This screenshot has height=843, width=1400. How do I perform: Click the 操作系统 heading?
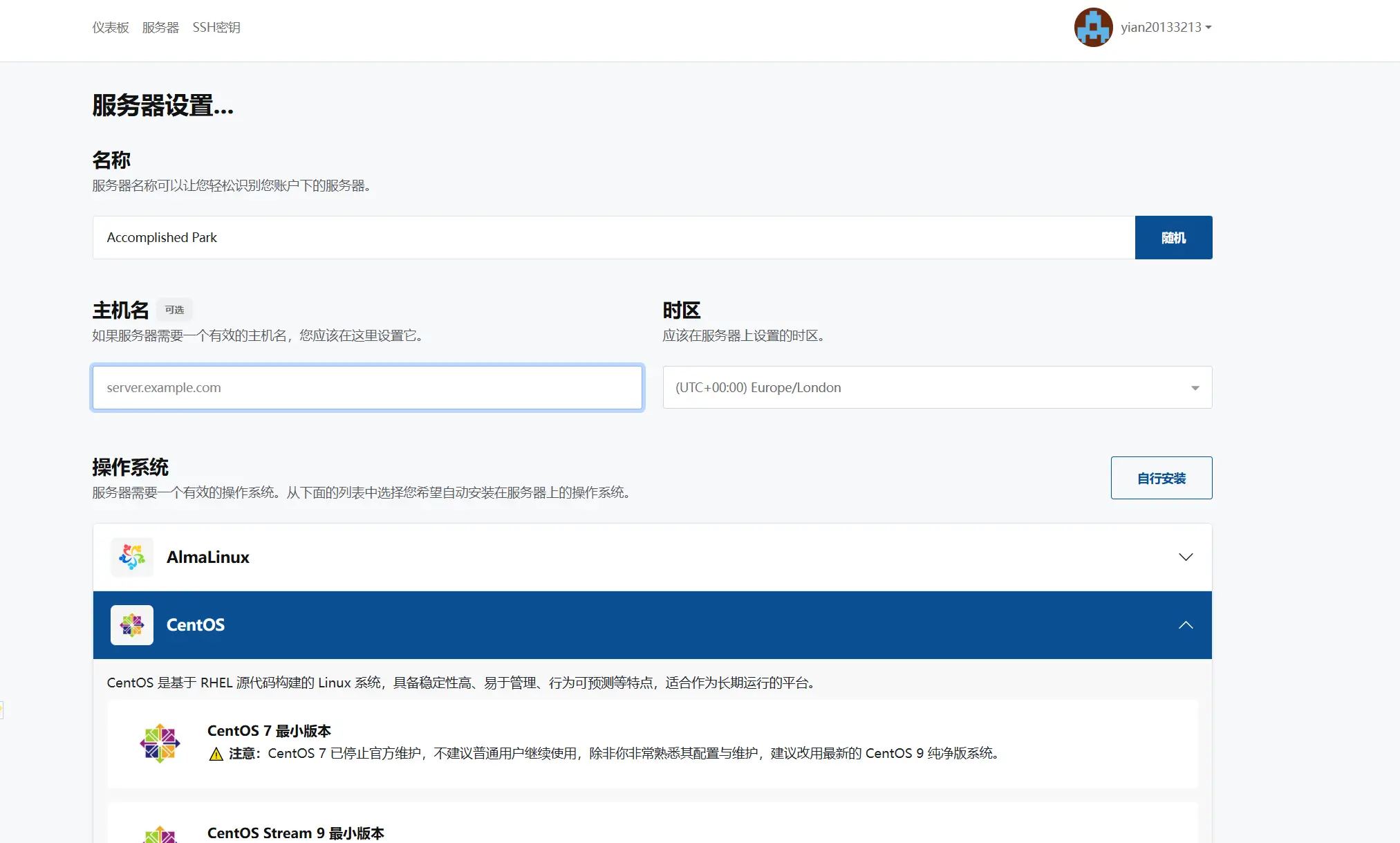point(131,467)
